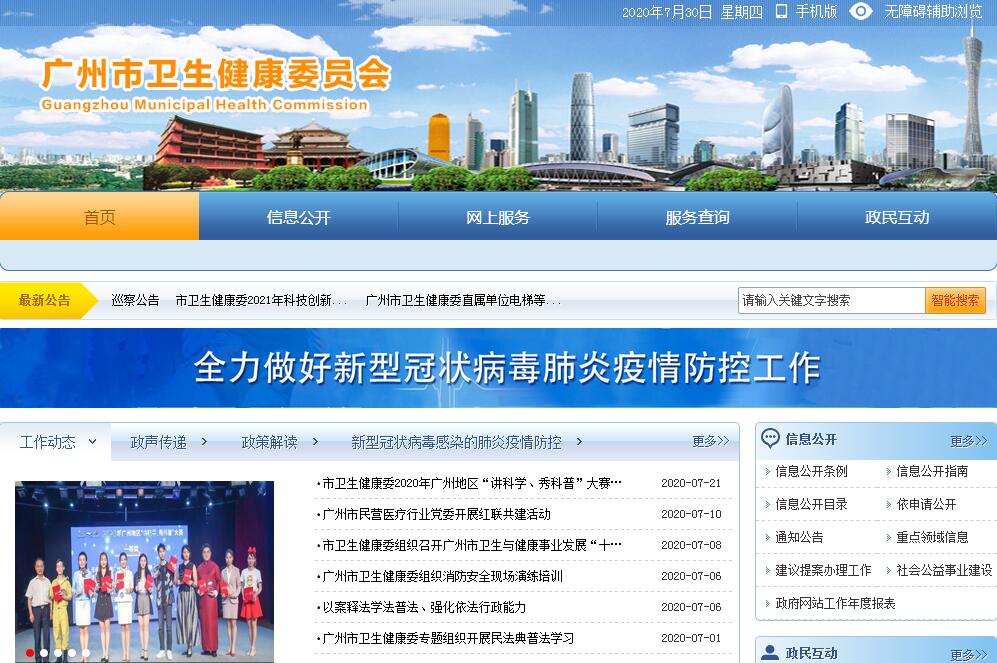Open the 首页 navigation tab

(x=99, y=217)
